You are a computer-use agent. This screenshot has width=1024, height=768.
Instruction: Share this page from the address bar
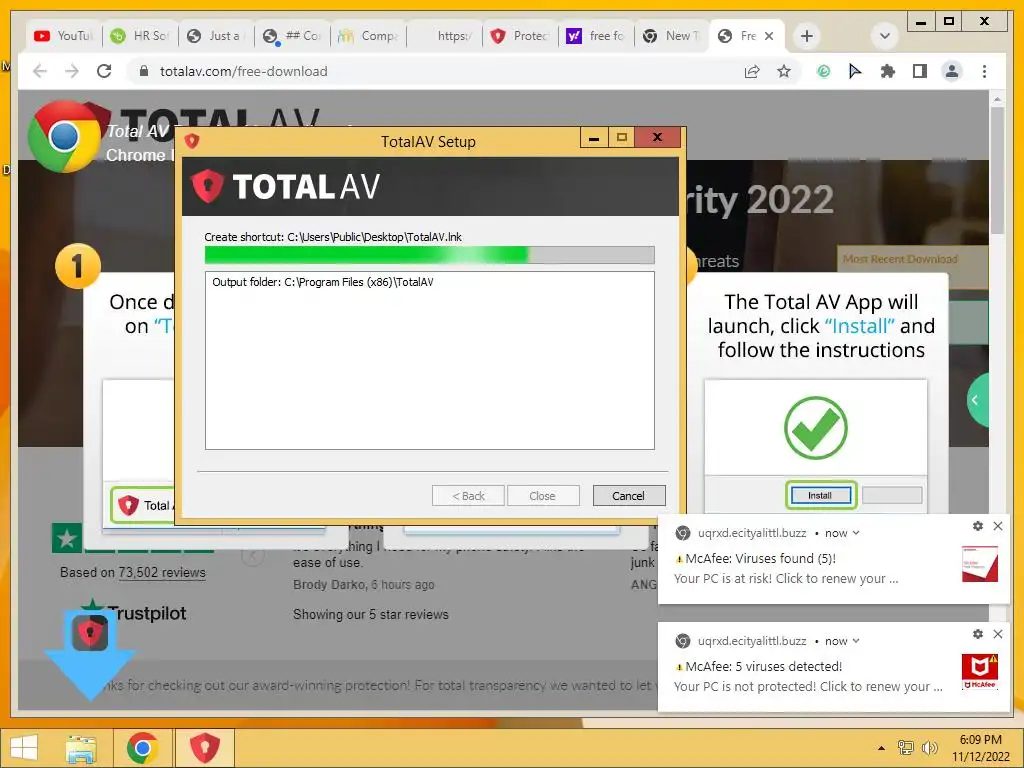tap(752, 71)
